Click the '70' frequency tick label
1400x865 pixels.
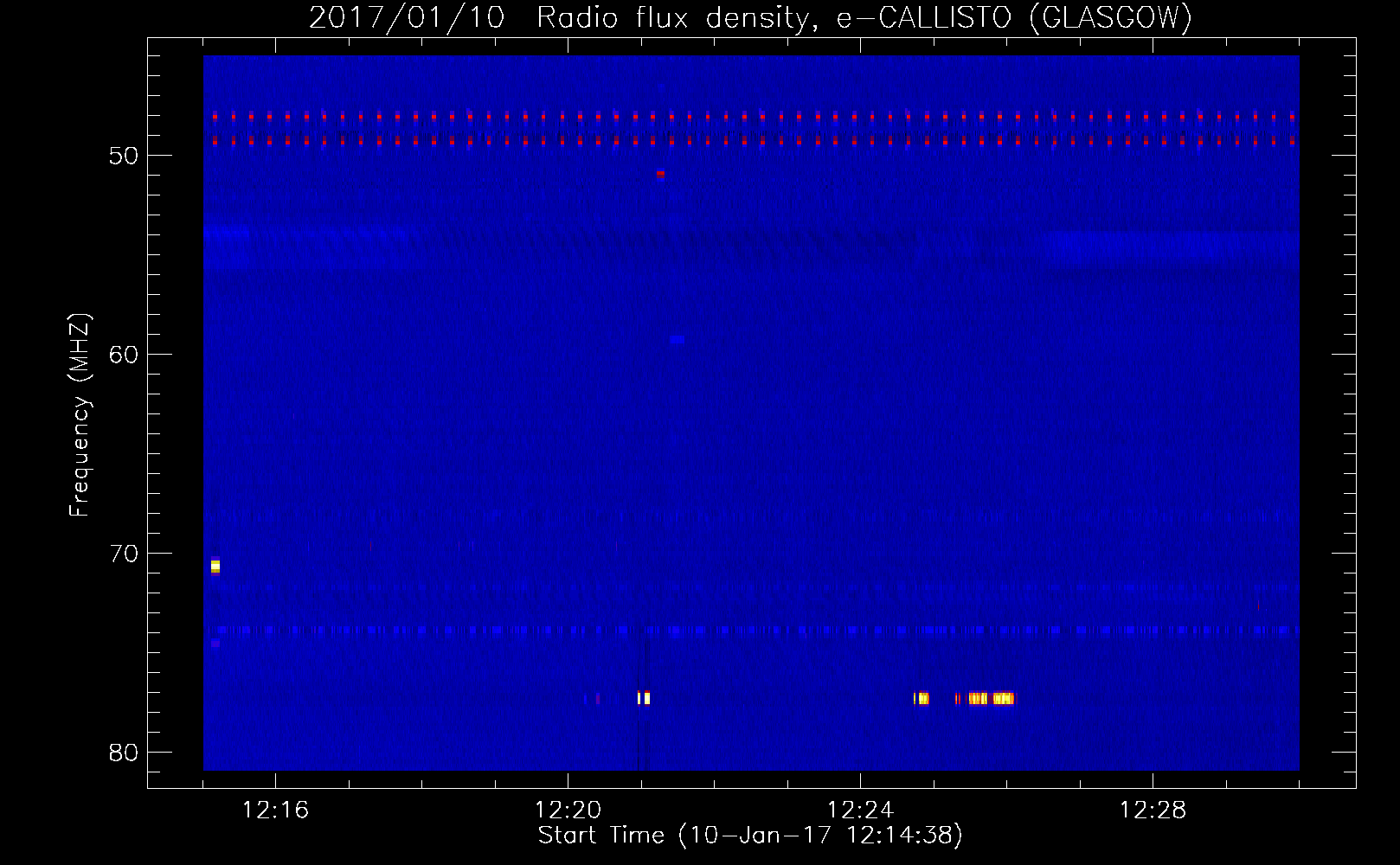124,554
